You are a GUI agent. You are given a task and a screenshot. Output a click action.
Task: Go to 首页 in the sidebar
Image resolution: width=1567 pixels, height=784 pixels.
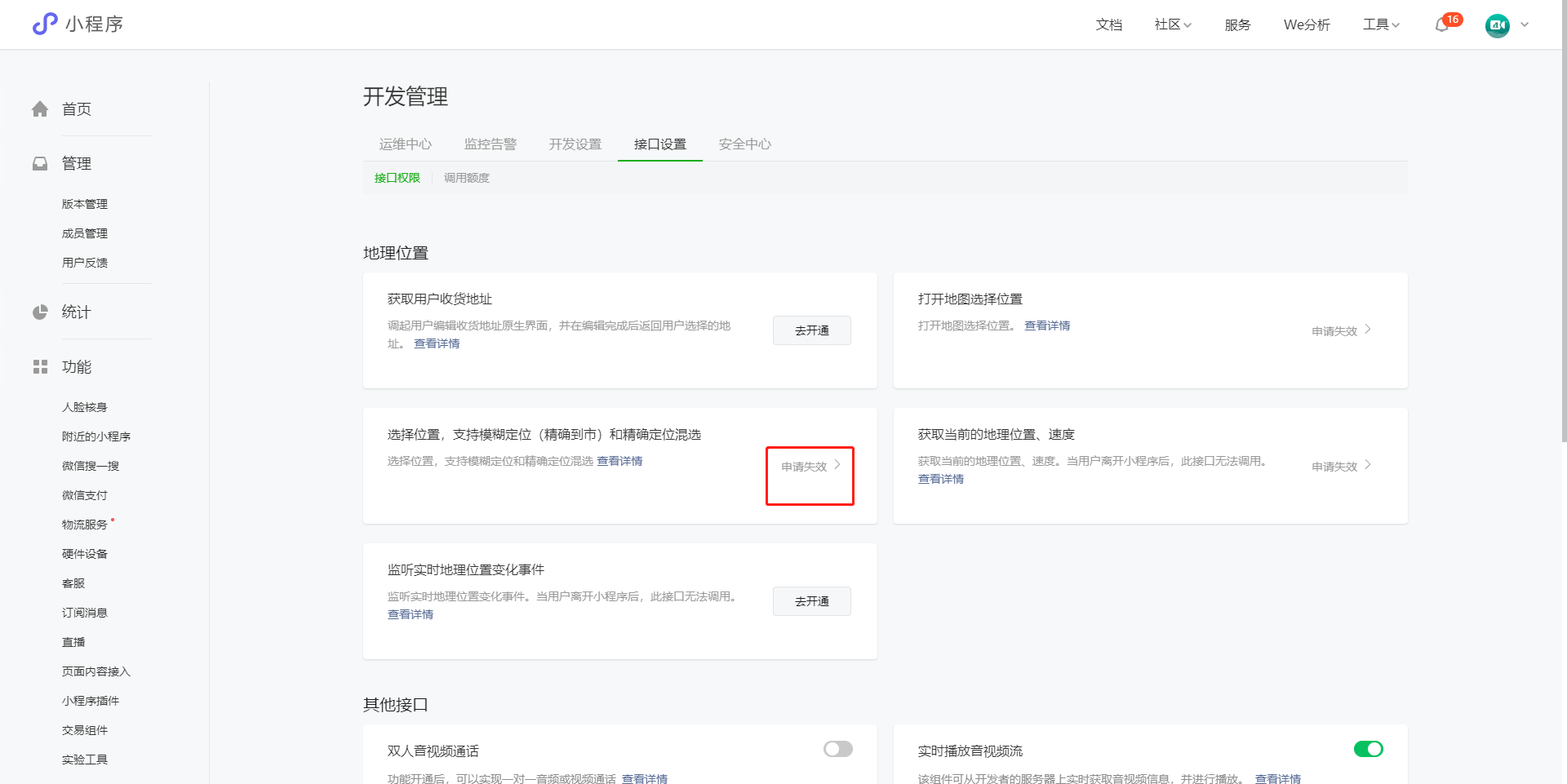77,109
